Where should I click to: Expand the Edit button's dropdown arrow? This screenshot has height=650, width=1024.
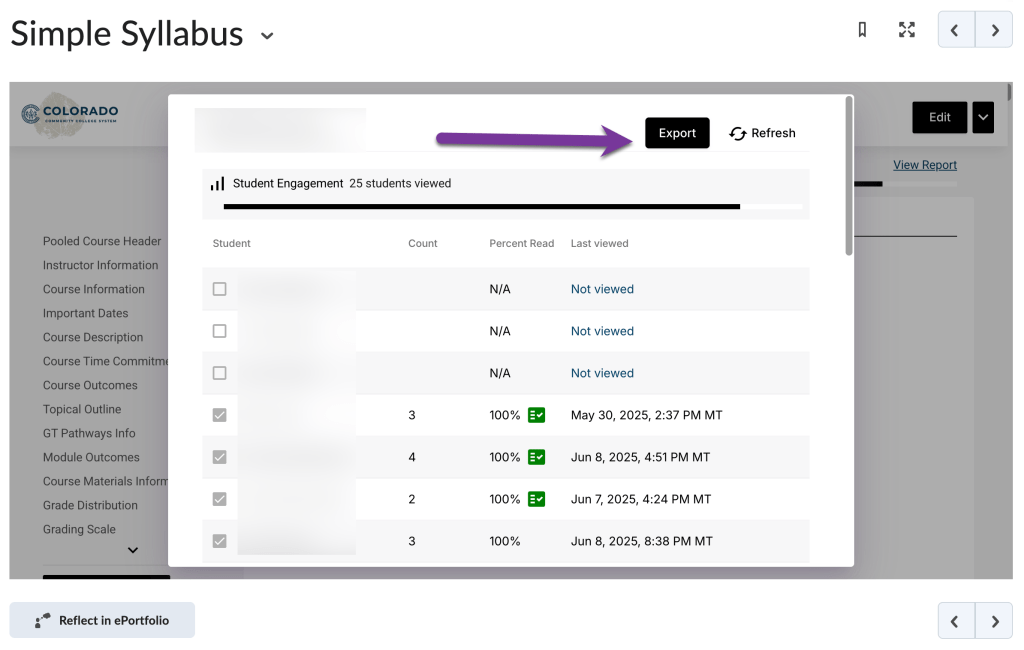pos(982,117)
